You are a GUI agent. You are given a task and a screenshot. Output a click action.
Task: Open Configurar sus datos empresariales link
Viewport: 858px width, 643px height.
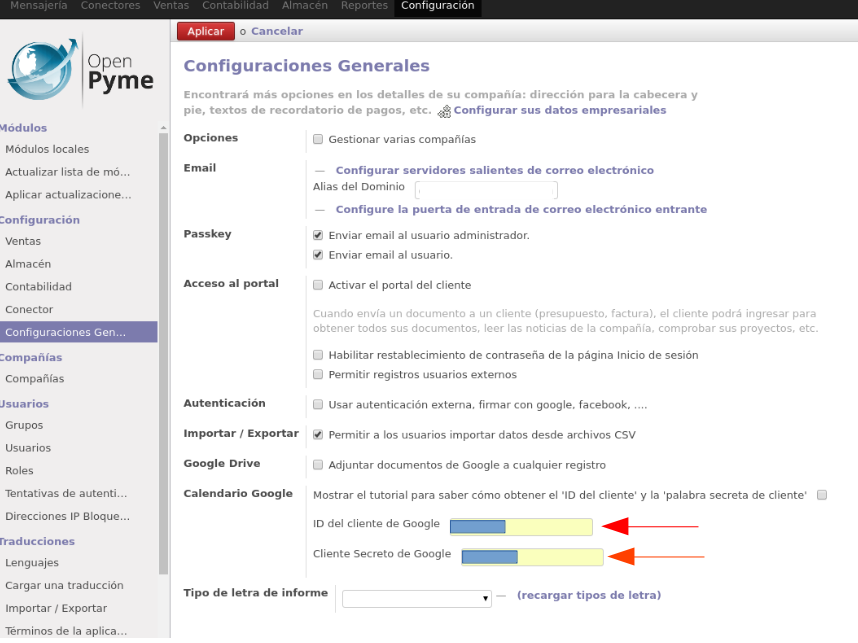coord(560,110)
